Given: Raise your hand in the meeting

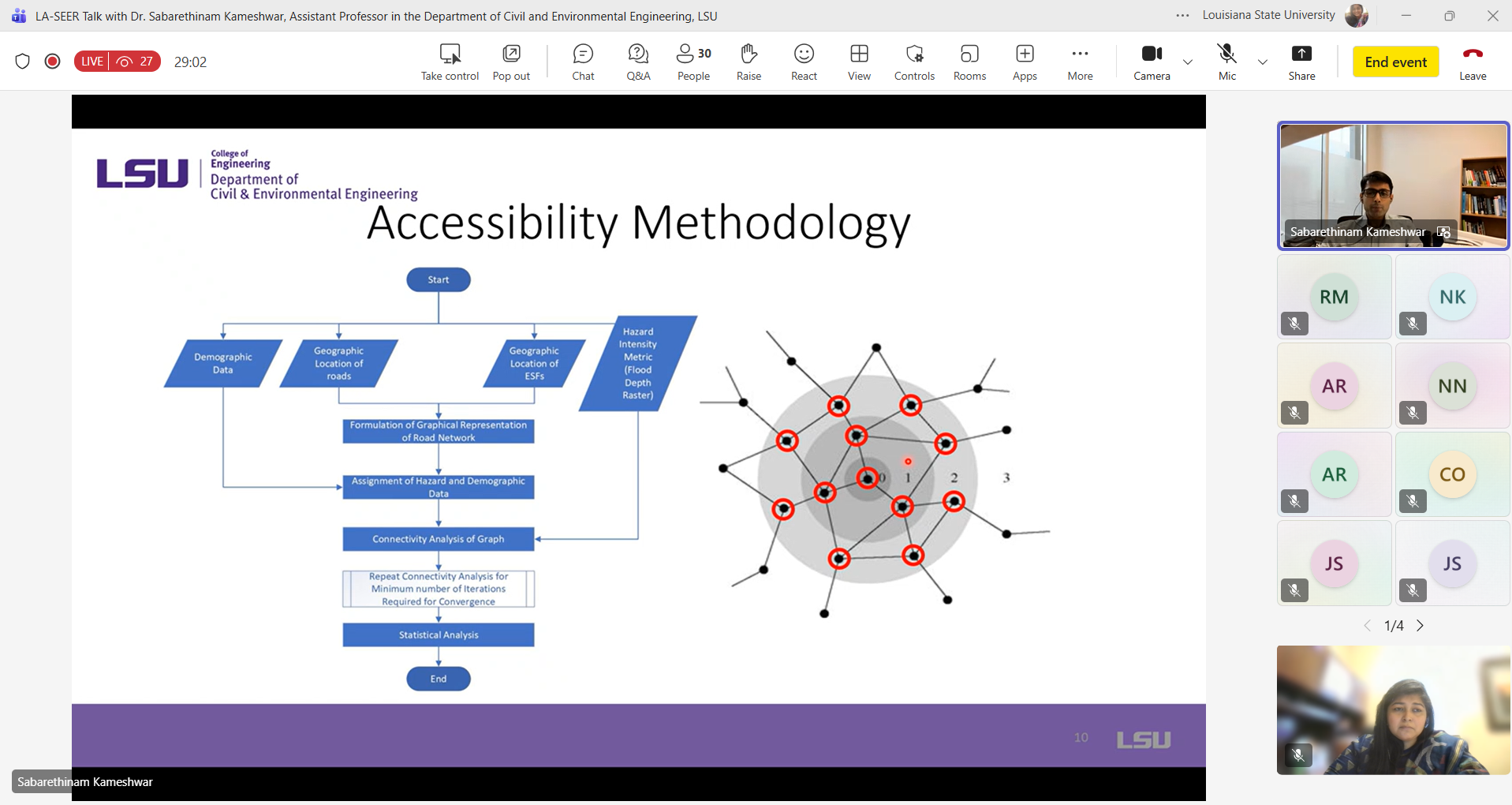Looking at the screenshot, I should click(749, 62).
